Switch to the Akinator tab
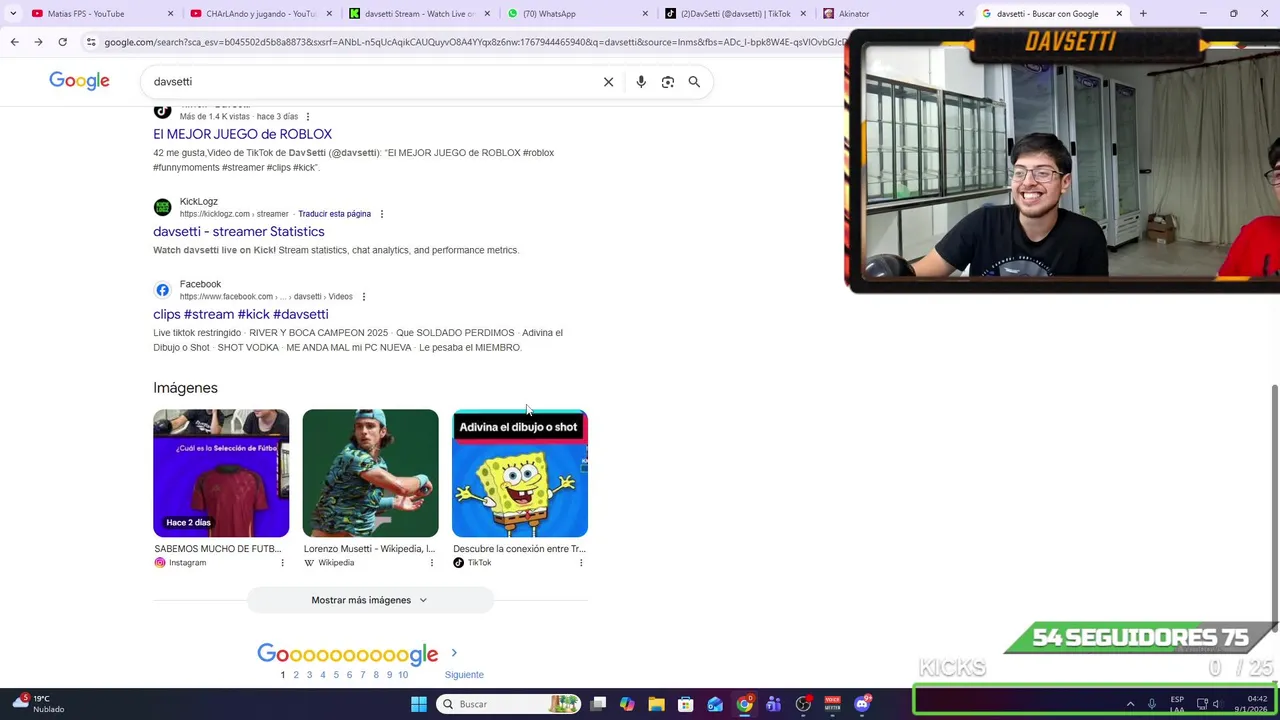Viewport: 1280px width, 720px height. (893, 14)
